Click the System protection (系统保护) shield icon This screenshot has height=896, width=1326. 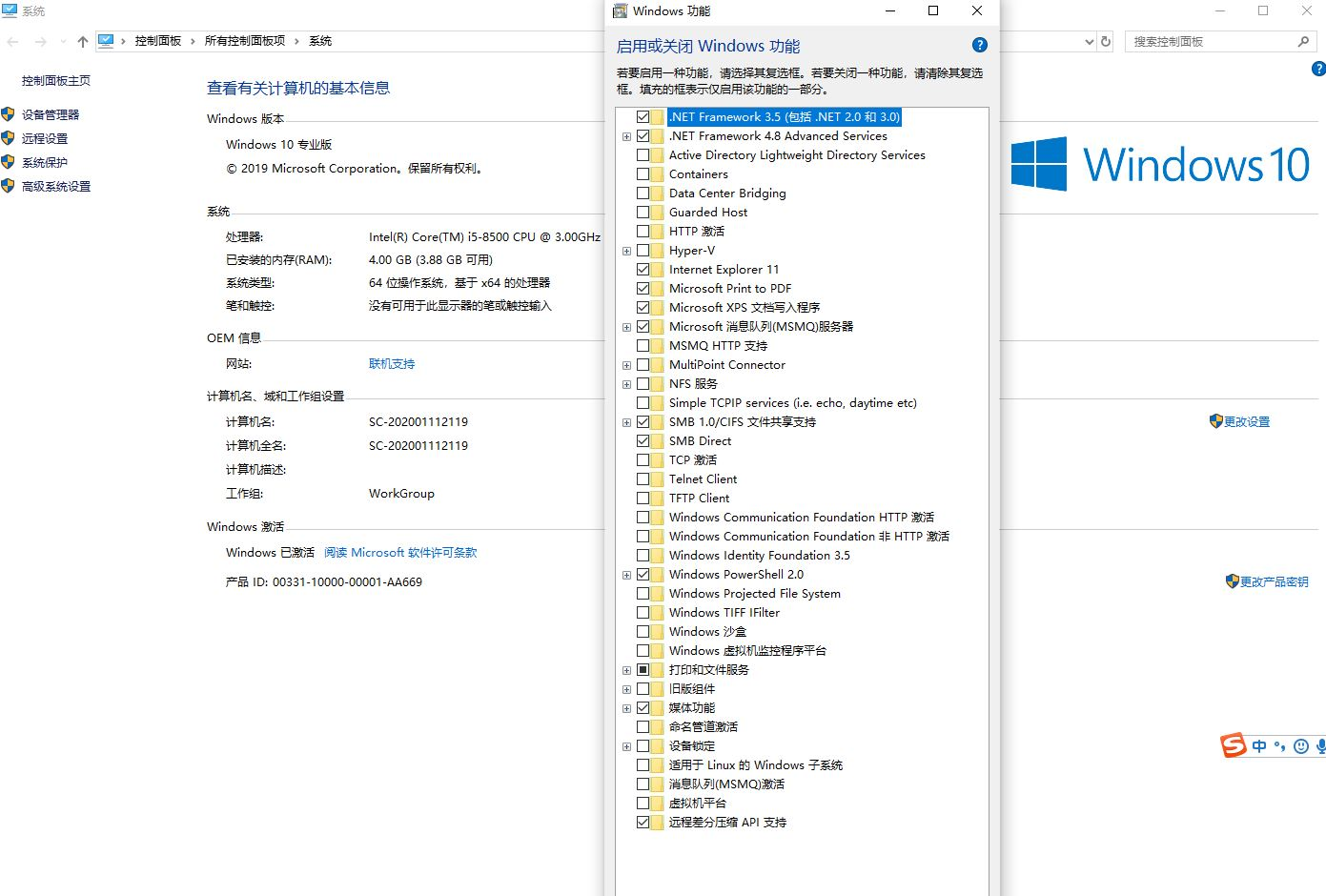(x=8, y=162)
